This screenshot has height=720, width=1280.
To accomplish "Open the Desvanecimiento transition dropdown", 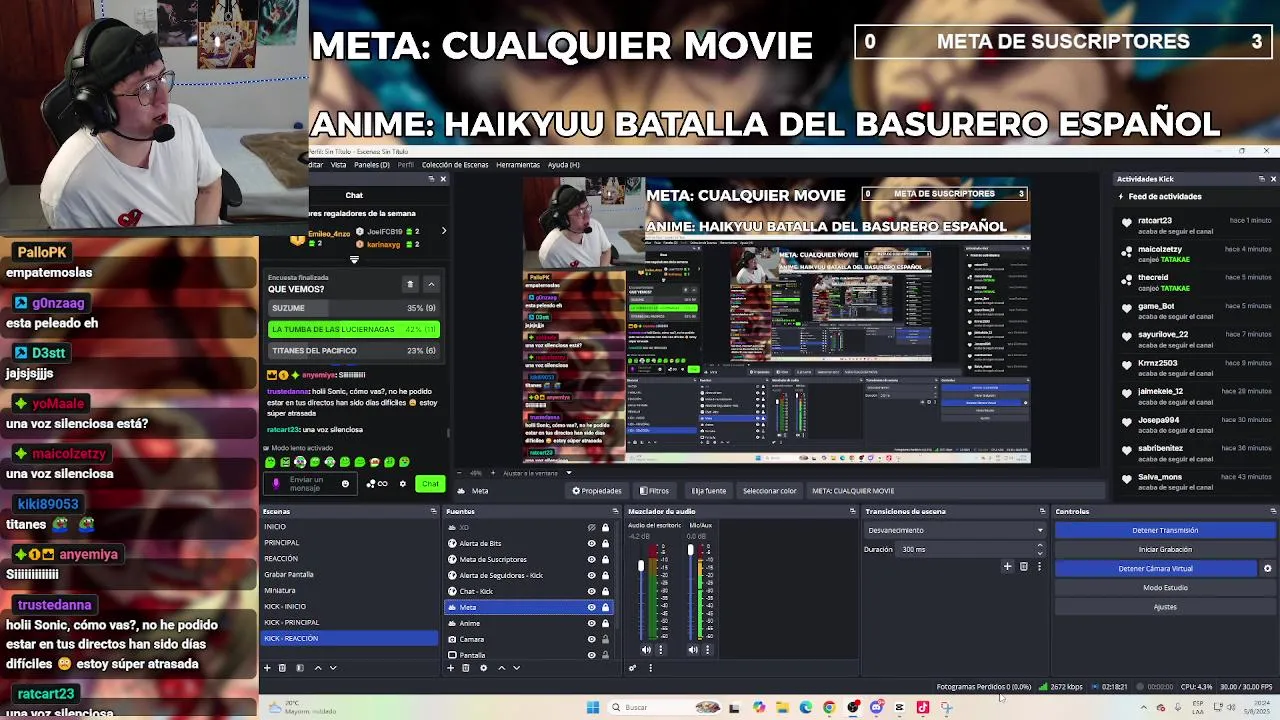I will 955,530.
